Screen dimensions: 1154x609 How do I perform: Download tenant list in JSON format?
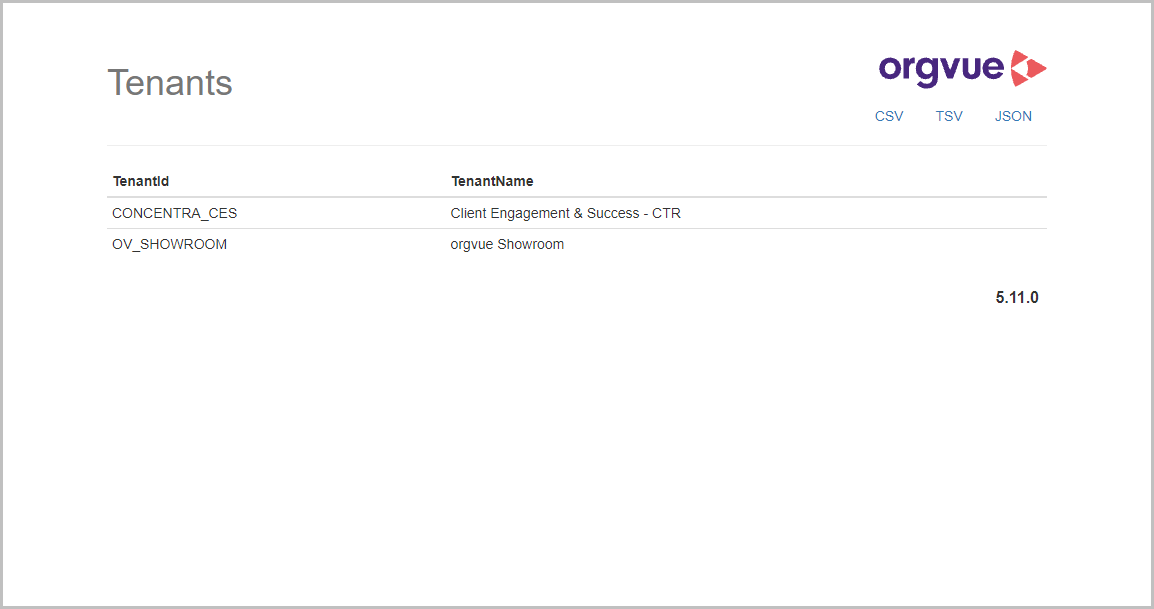pyautogui.click(x=1013, y=116)
